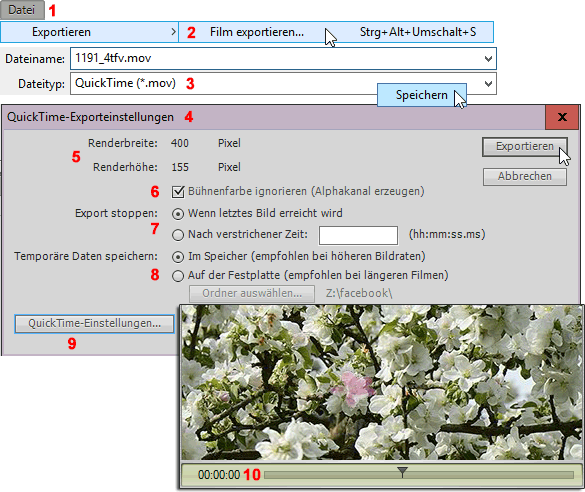
Task: Click the Speichern button
Action: click(x=422, y=95)
